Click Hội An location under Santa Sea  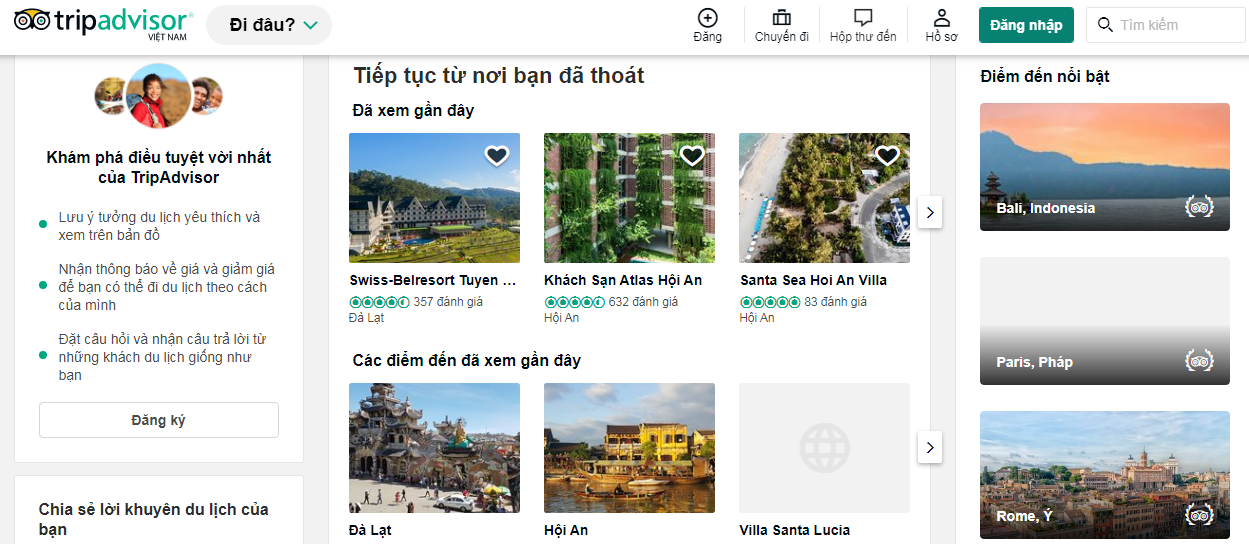[757, 318]
